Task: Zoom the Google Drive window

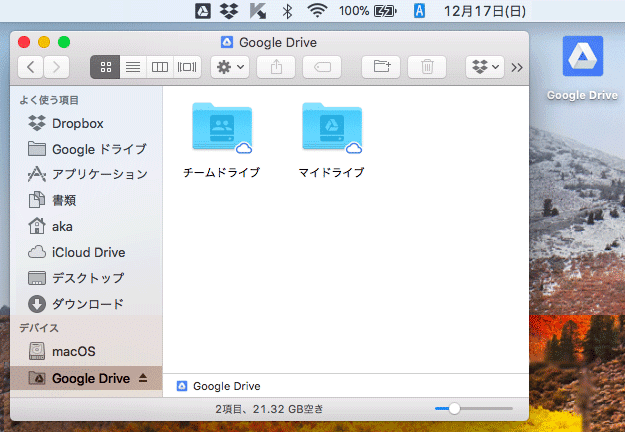Action: [x=64, y=42]
